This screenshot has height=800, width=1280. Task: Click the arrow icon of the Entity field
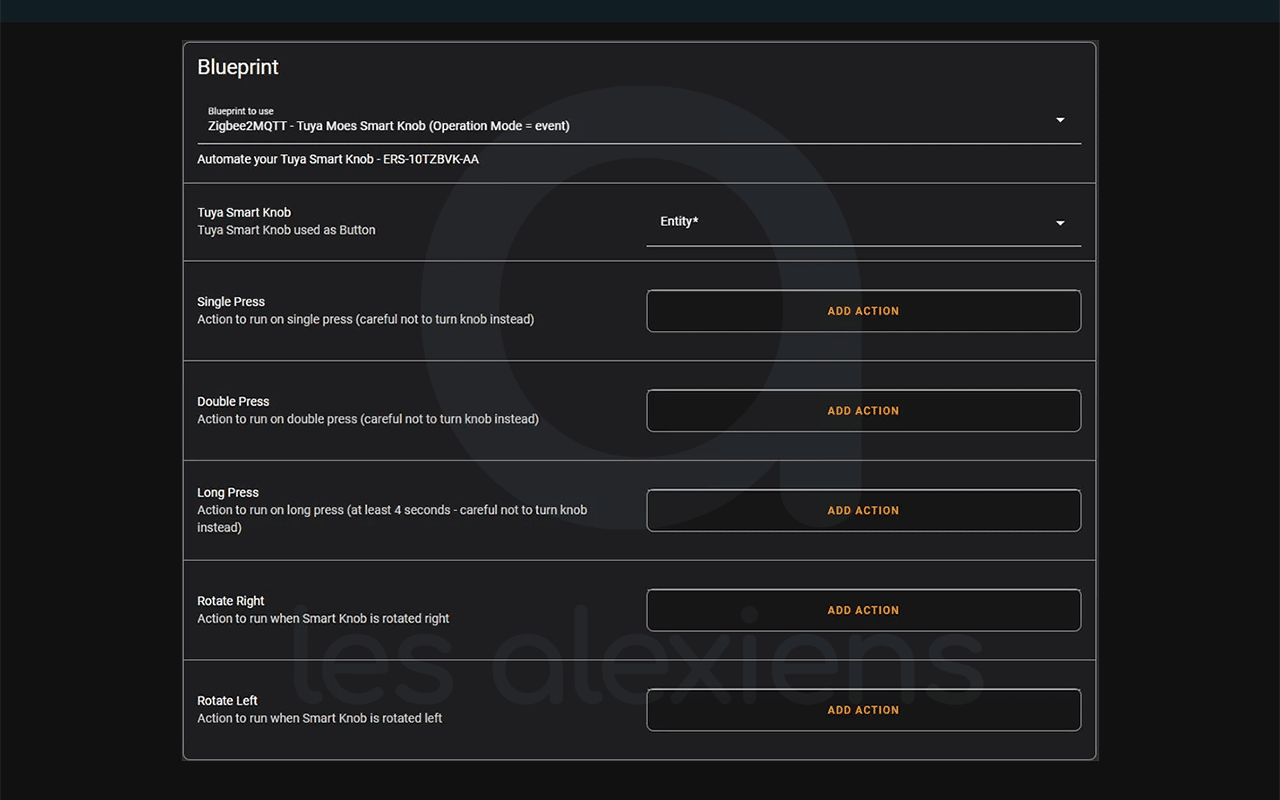point(1060,223)
